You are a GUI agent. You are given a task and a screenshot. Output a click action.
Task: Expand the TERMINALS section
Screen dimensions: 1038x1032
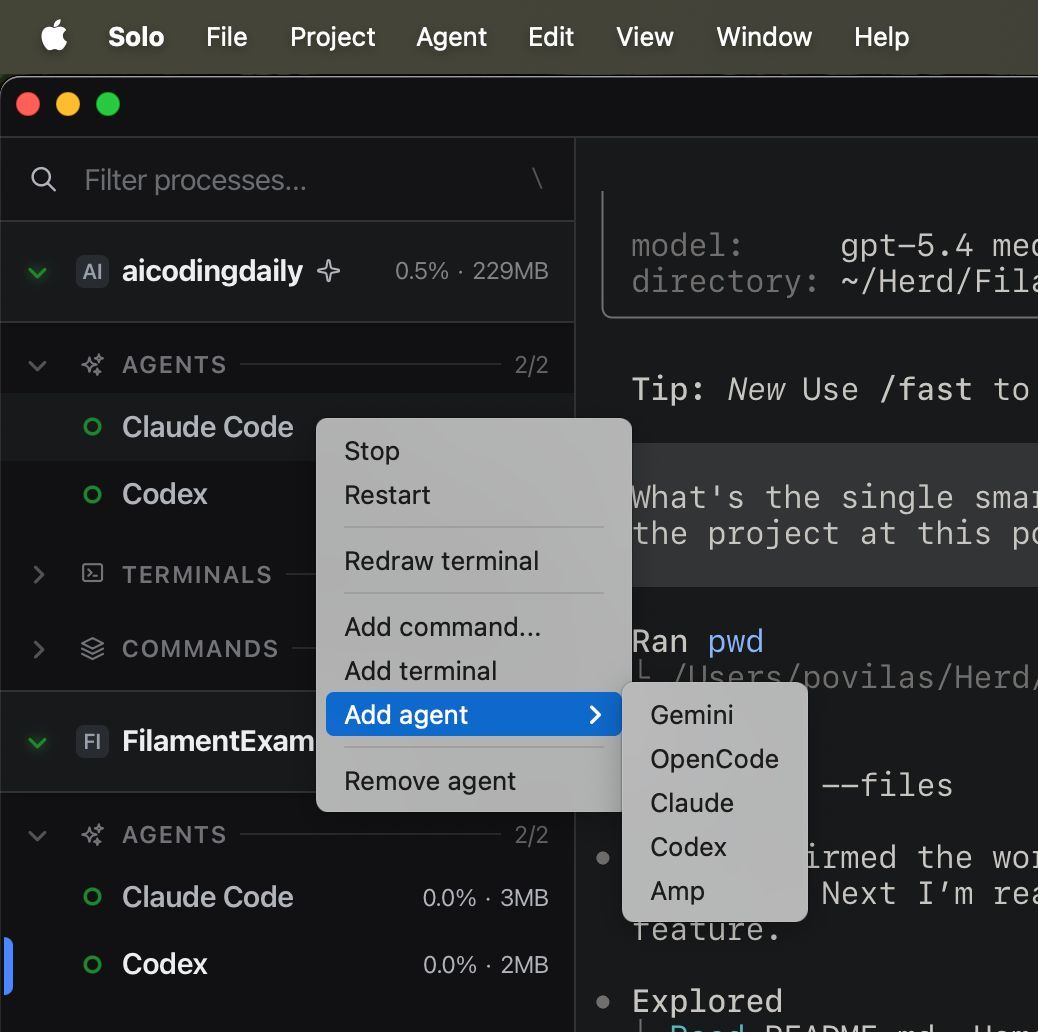(x=38, y=574)
